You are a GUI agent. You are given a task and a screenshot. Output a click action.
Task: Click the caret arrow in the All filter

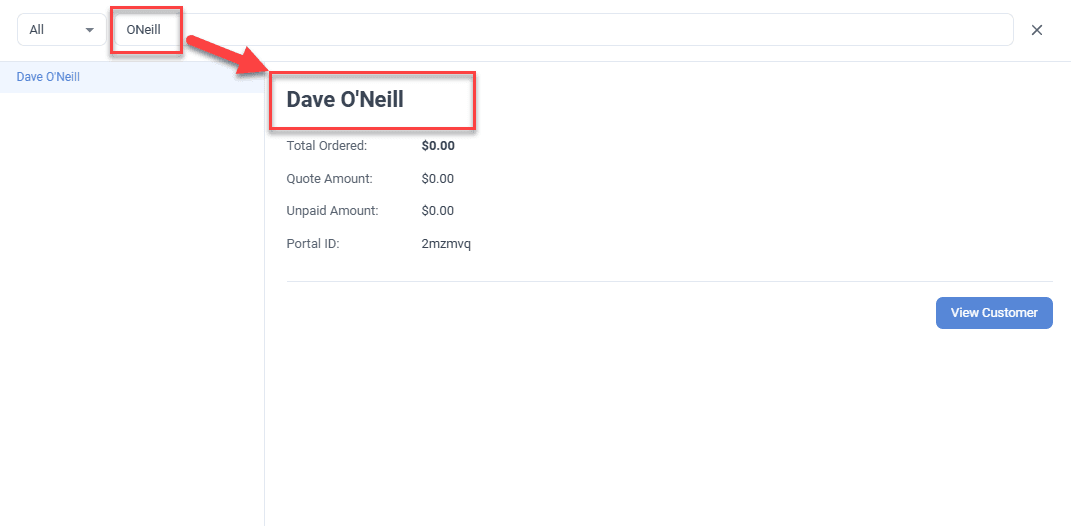click(90, 30)
